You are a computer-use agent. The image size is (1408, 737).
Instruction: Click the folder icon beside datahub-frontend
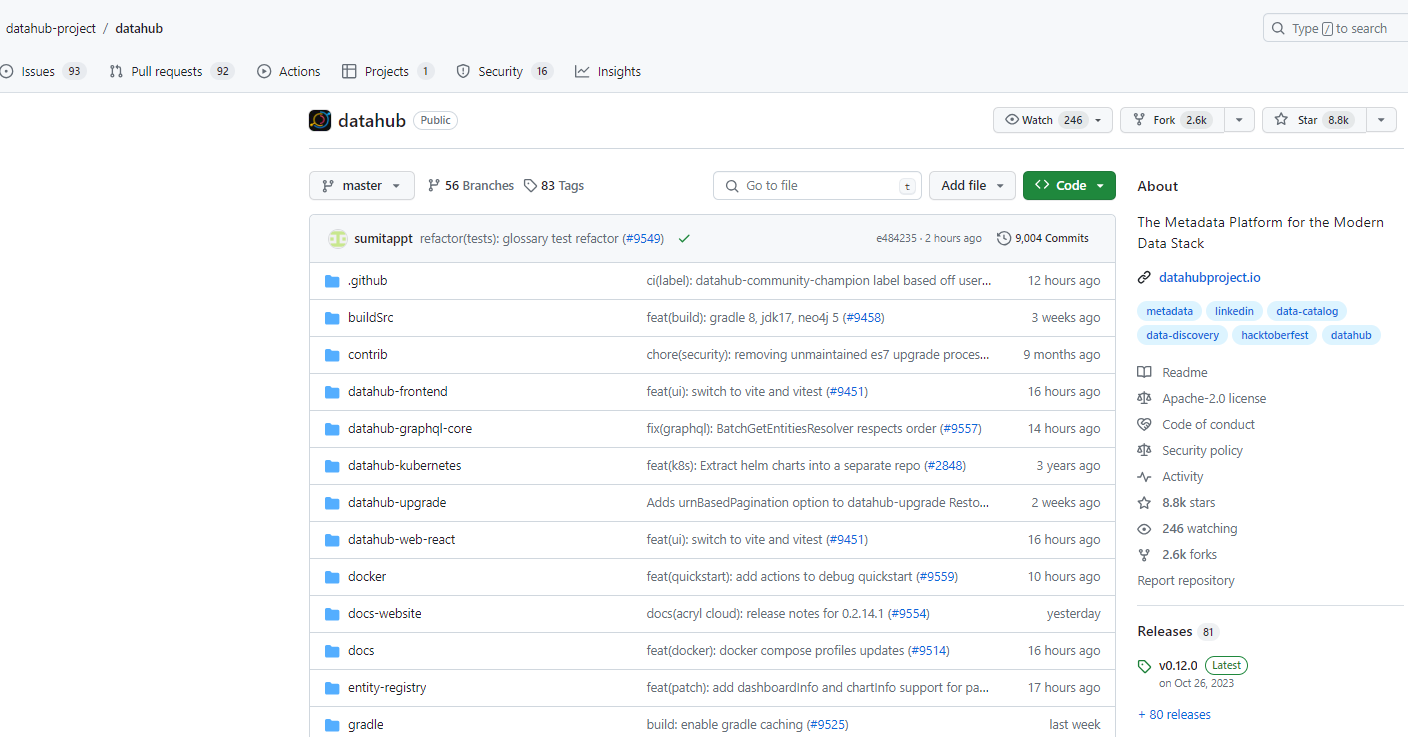pyautogui.click(x=332, y=392)
